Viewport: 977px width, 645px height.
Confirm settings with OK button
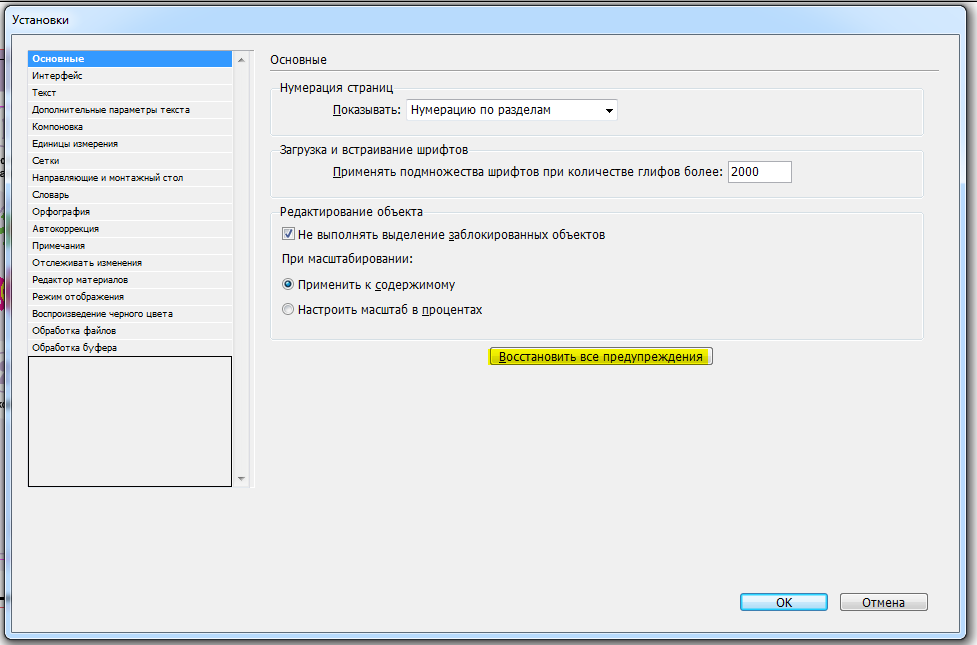pos(784,602)
